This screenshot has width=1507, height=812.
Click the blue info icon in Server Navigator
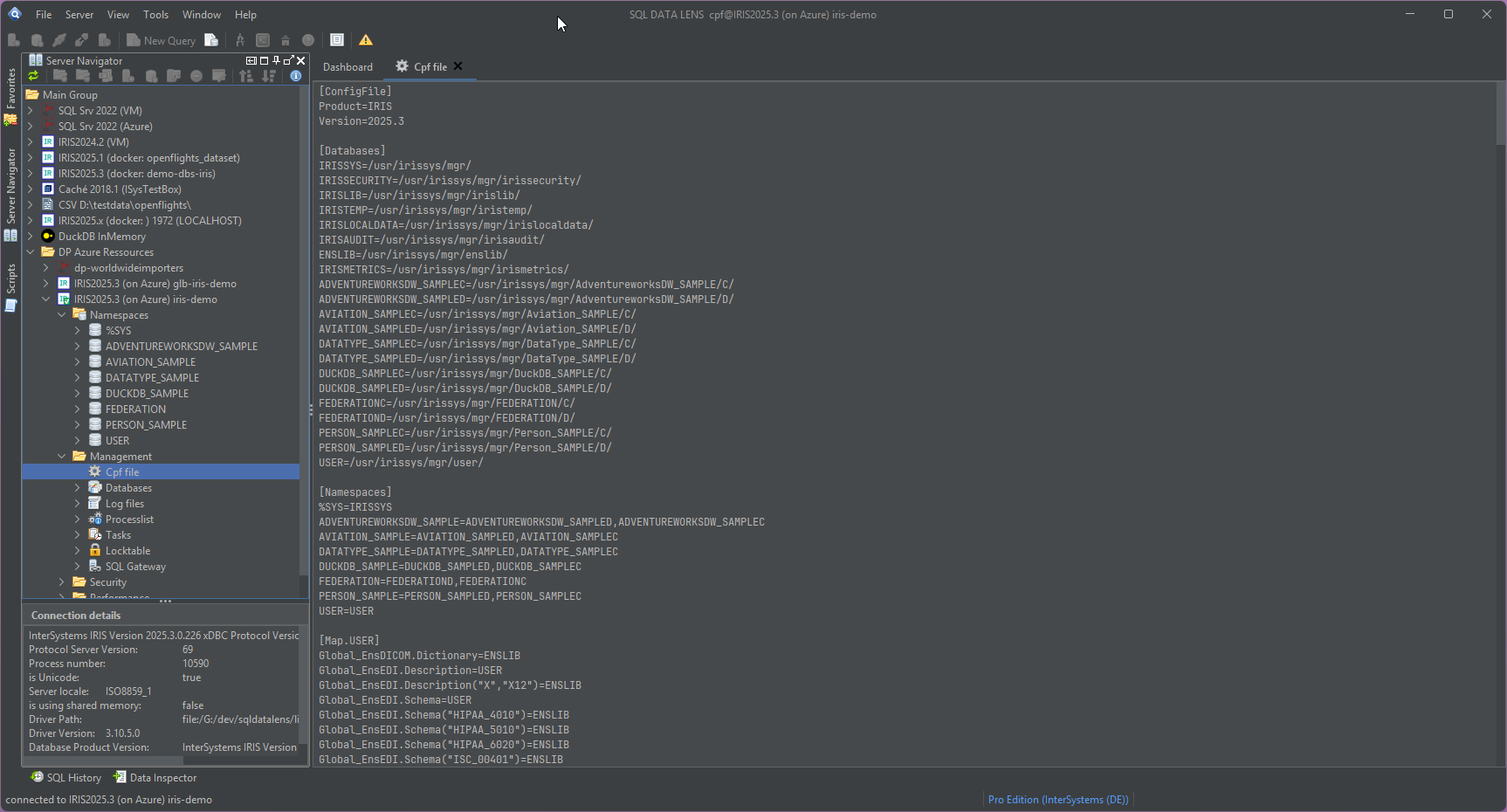point(296,76)
